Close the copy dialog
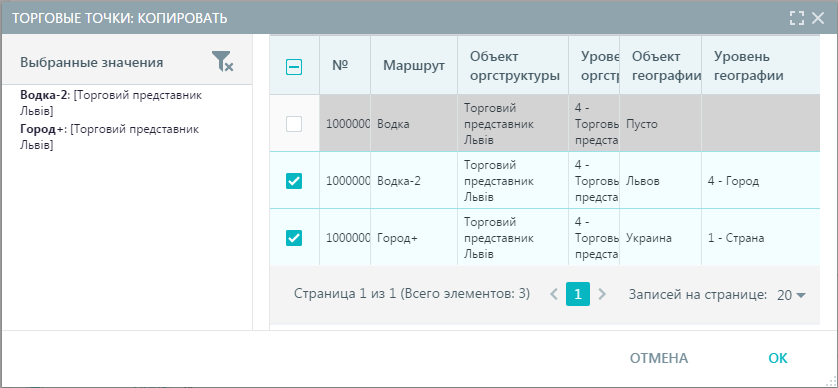This screenshot has width=838, height=388. point(818,18)
